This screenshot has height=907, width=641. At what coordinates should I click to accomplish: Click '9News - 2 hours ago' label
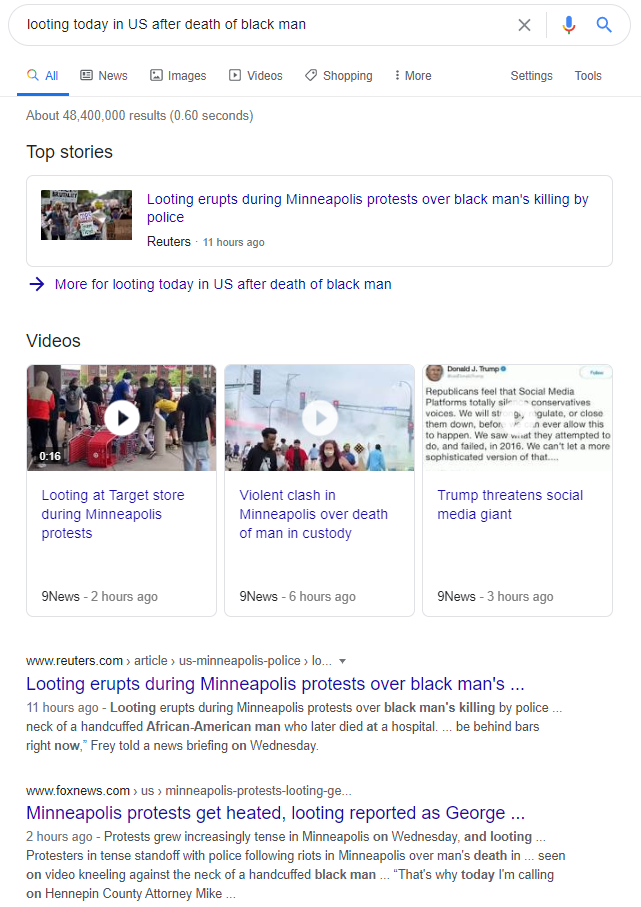pyautogui.click(x=100, y=596)
